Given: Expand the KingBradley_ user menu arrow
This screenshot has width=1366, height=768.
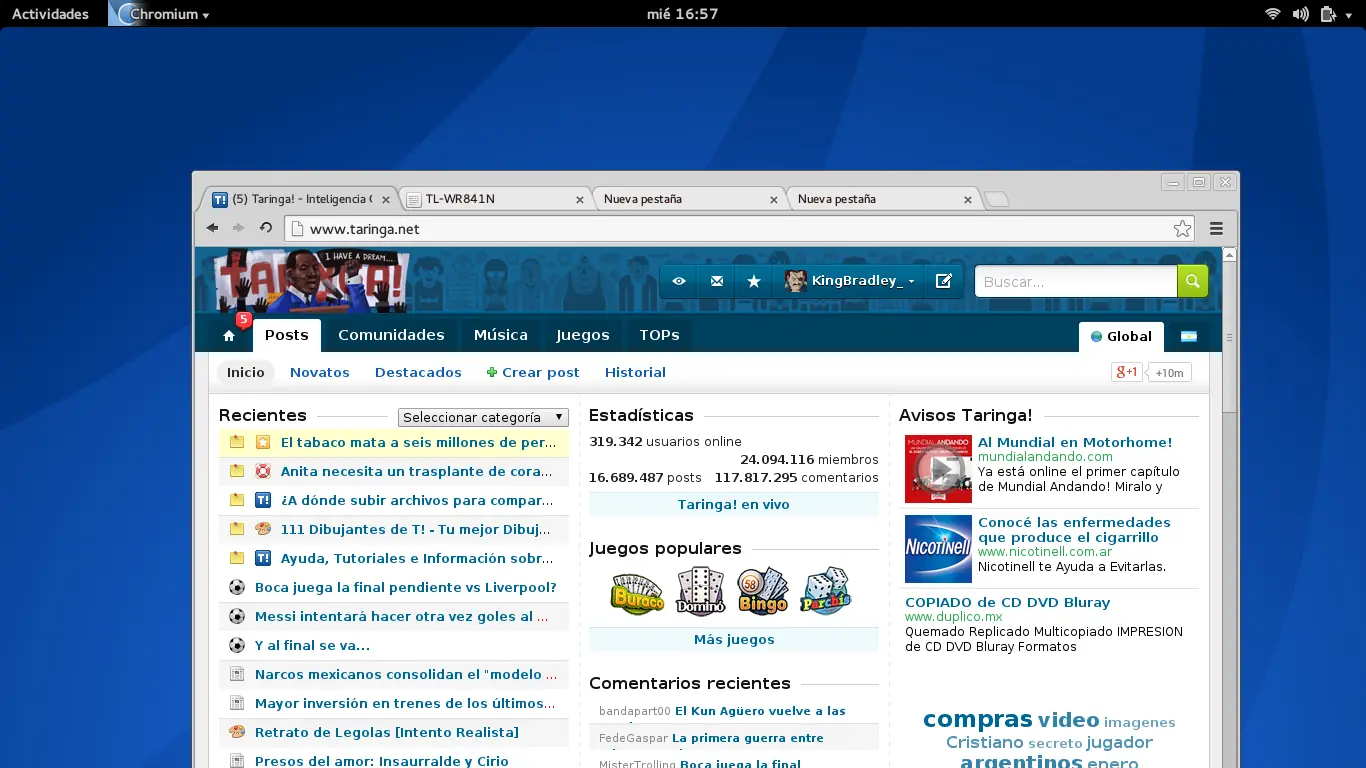Looking at the screenshot, I should [x=911, y=282].
